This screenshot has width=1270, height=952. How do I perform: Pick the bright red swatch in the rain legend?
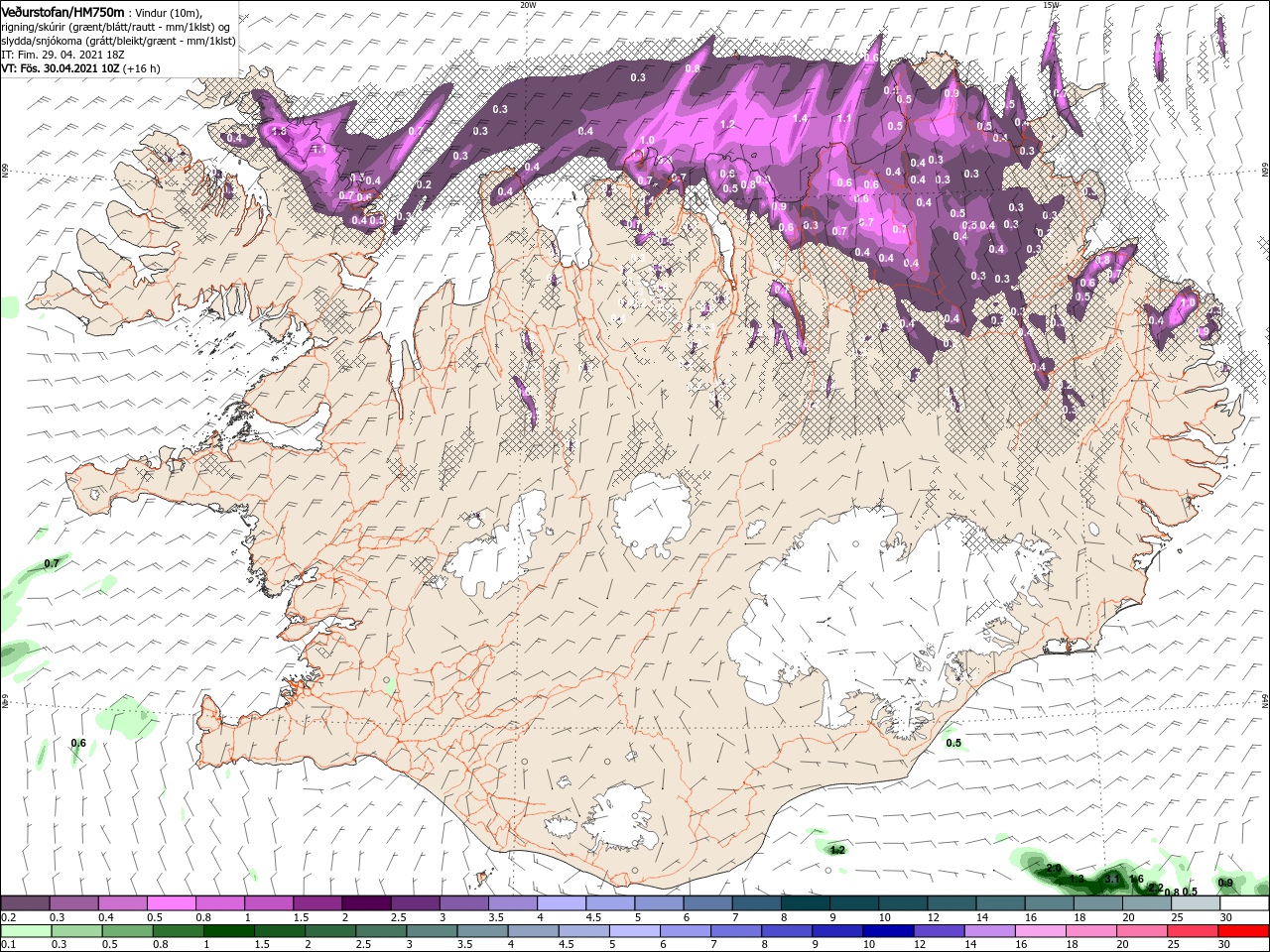(1244, 931)
